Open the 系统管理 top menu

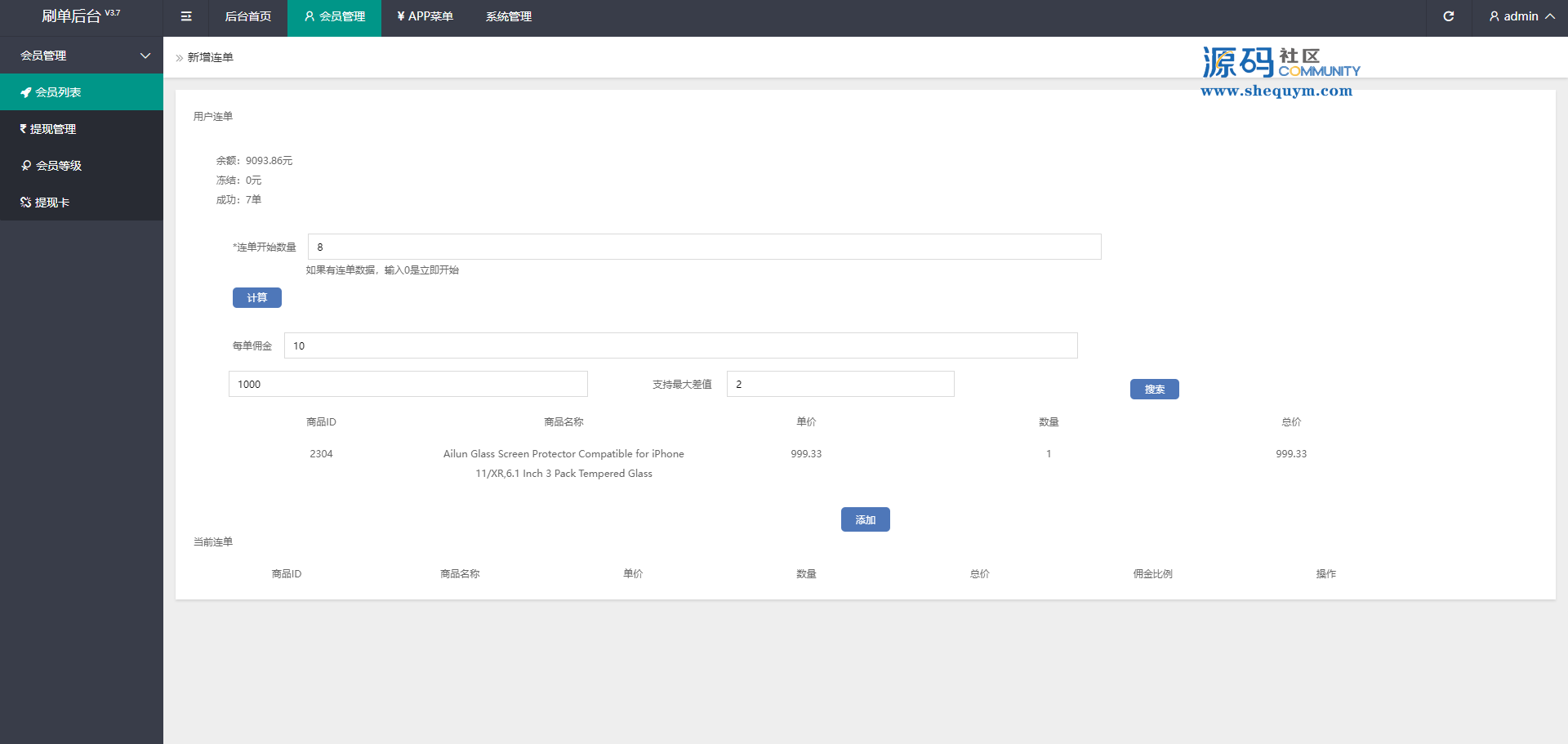tap(509, 16)
